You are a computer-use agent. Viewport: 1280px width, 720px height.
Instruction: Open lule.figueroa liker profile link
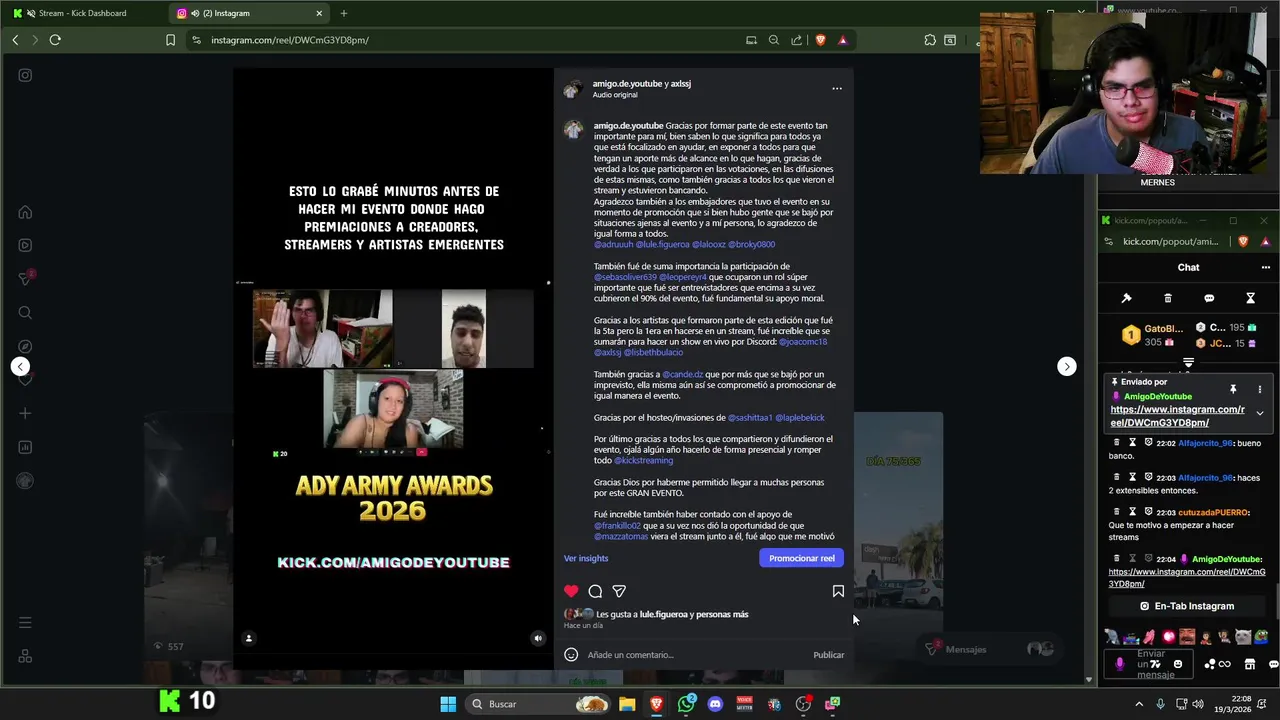(664, 614)
